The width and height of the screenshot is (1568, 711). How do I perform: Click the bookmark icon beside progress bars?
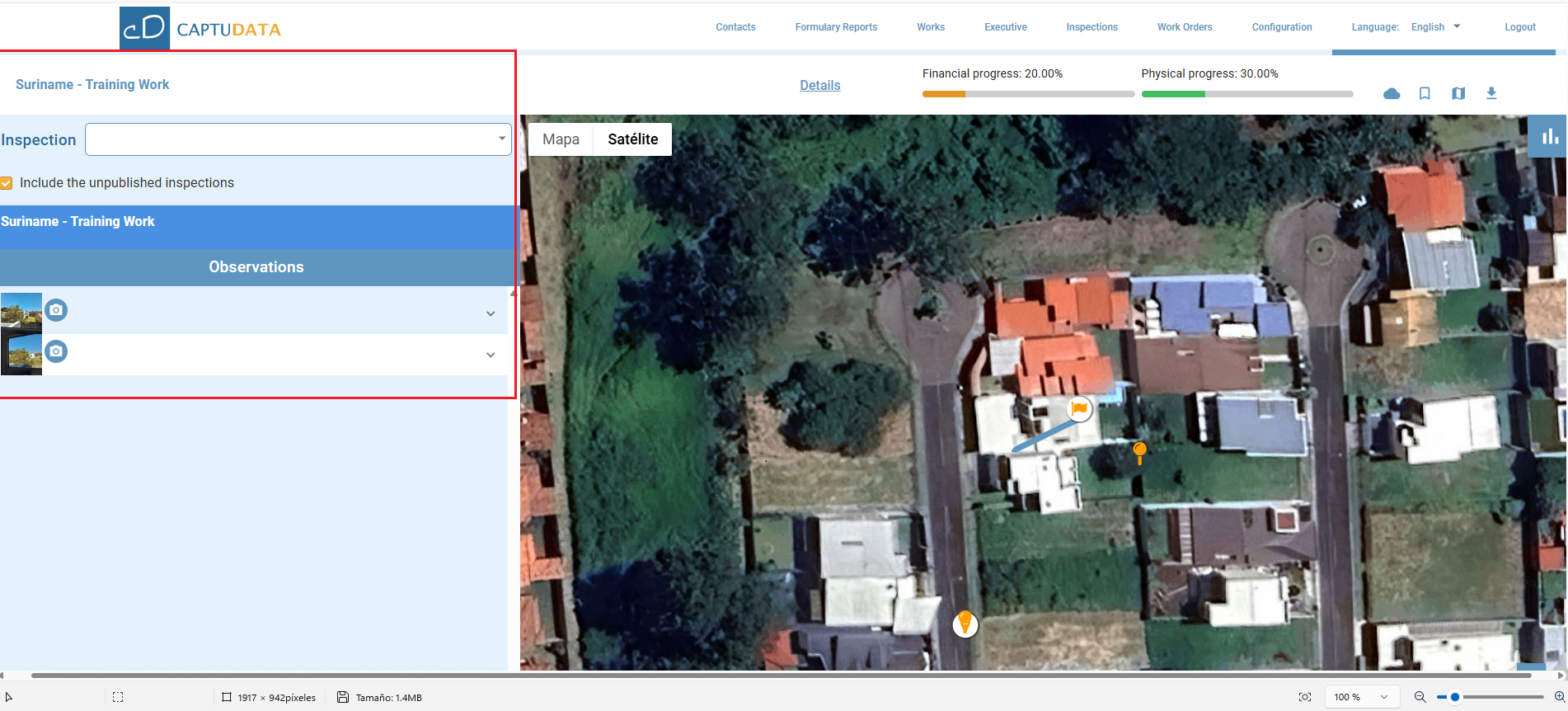(1425, 93)
